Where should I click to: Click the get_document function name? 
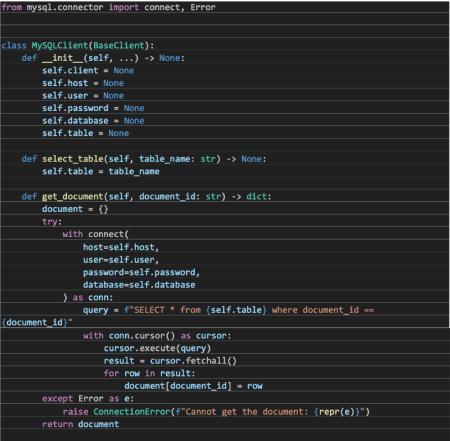pyautogui.click(x=73, y=197)
